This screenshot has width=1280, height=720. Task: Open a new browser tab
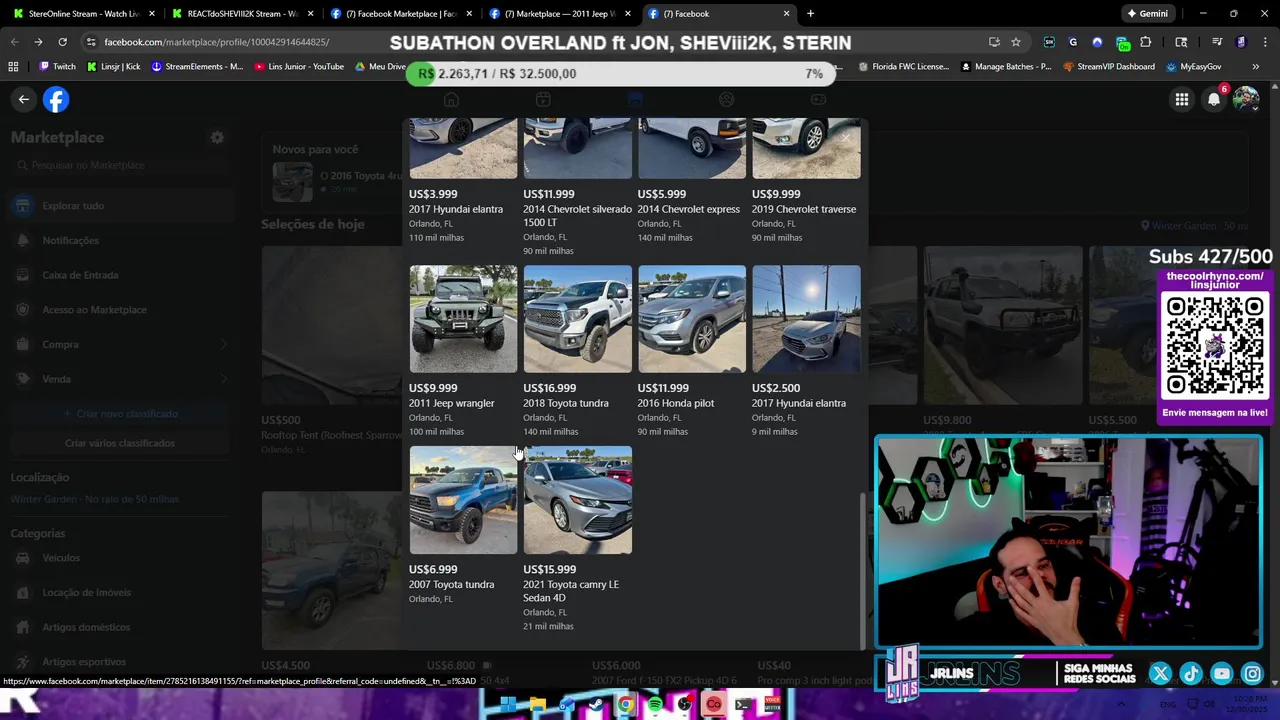pyautogui.click(x=810, y=13)
